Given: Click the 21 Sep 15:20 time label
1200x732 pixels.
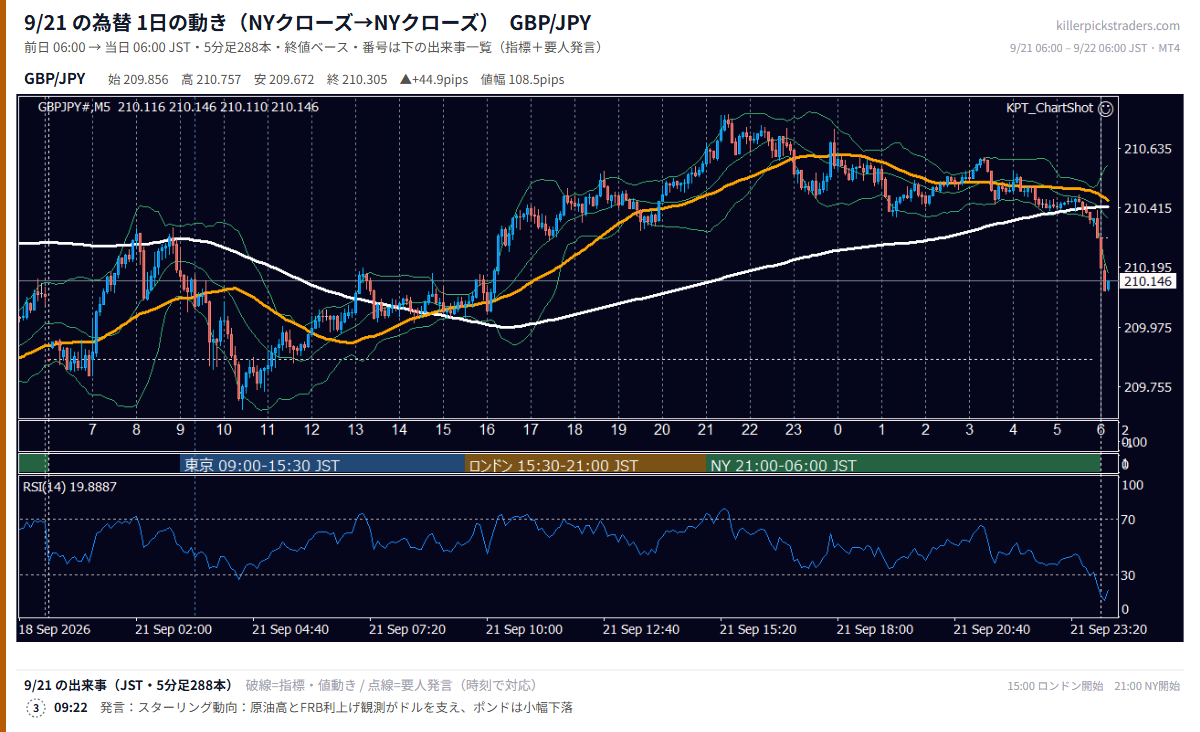Looking at the screenshot, I should [758, 630].
